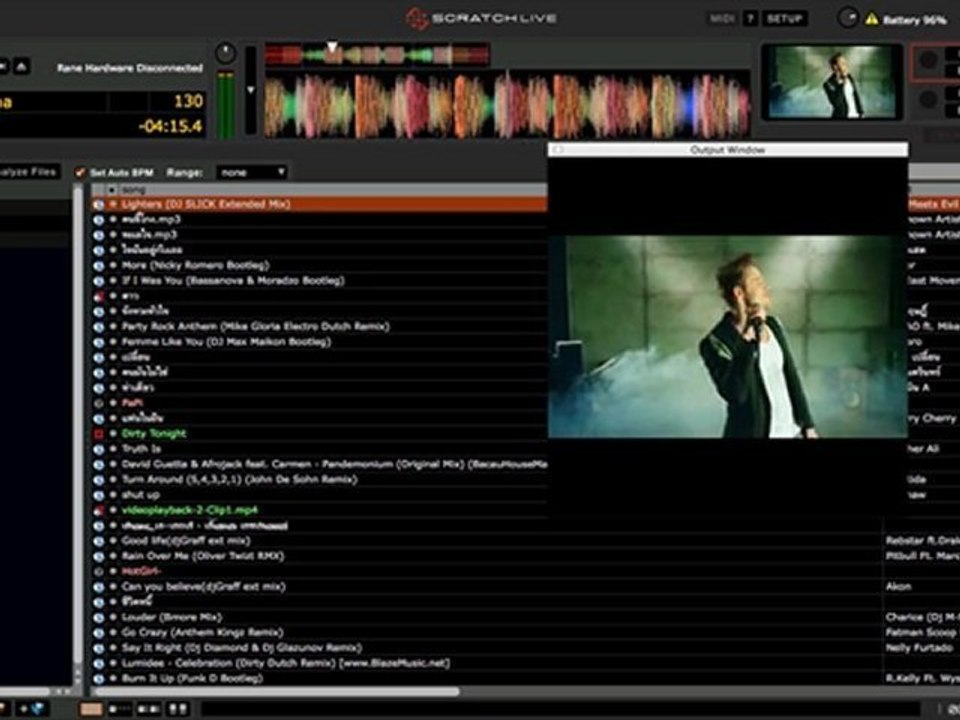The height and width of the screenshot is (720, 960).
Task: Click the red square icon beside Dirty Tonight
Action: pyautogui.click(x=99, y=434)
